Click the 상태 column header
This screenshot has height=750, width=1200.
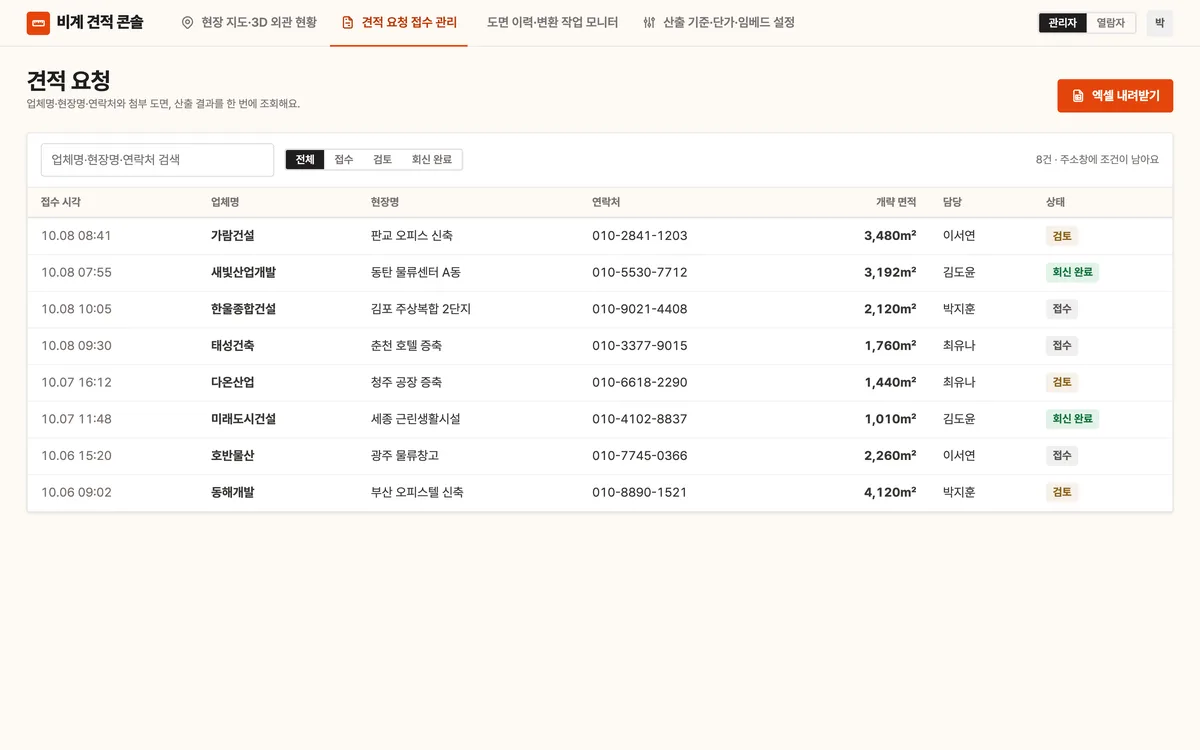pyautogui.click(x=1055, y=202)
